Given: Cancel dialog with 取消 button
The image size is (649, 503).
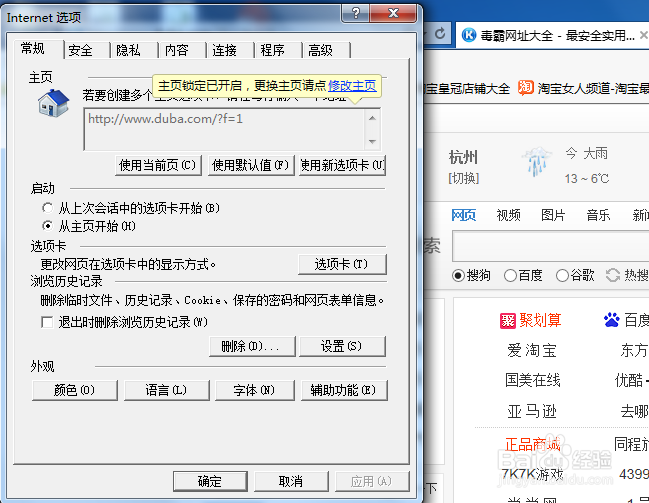Looking at the screenshot, I should [x=291, y=481].
